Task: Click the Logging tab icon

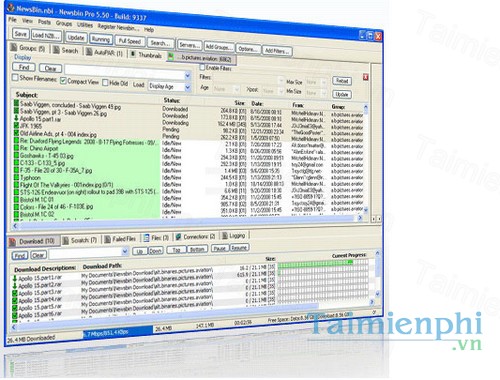Action: coord(225,236)
